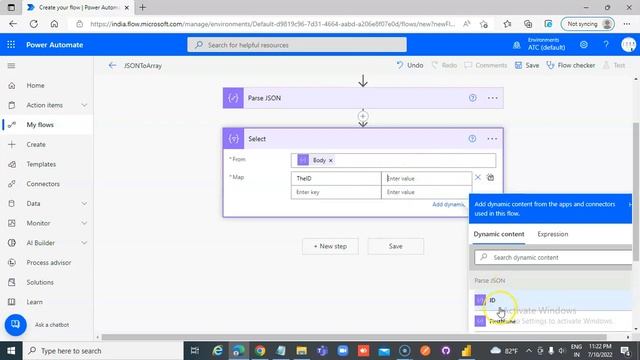Open the Parse JSON help icon
640x360 pixels.
[472, 98]
